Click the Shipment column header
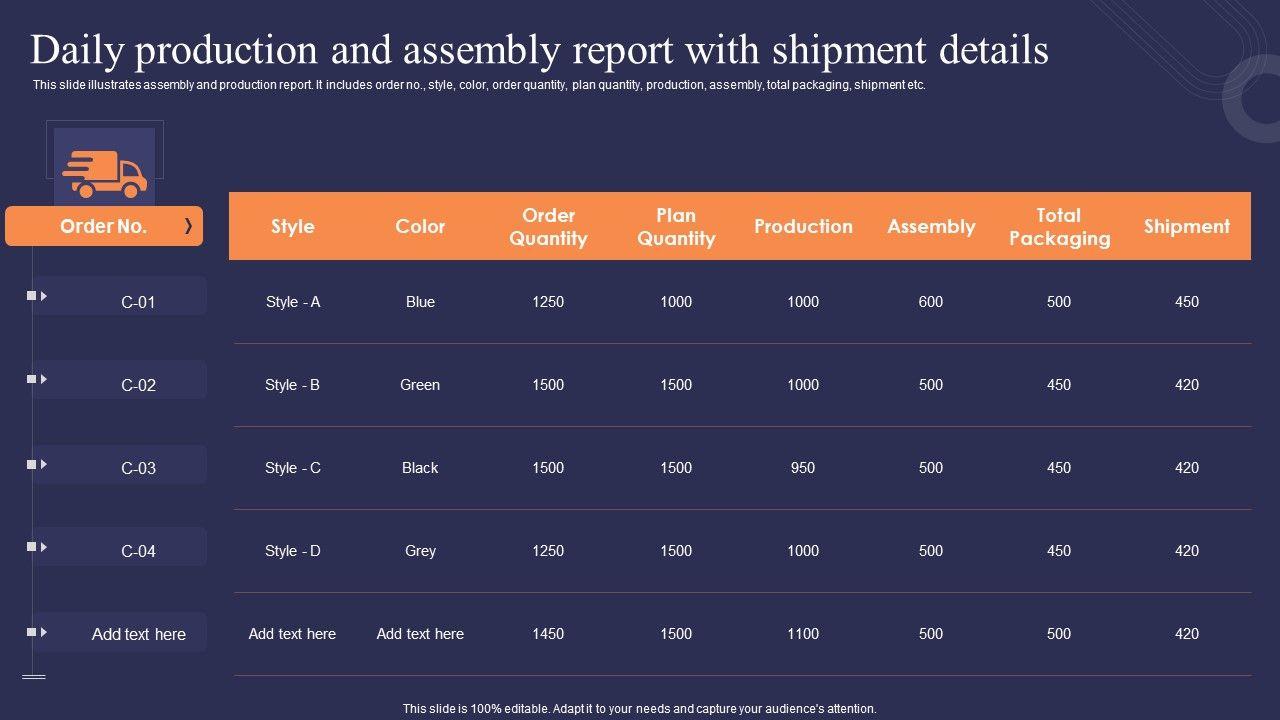This screenshot has width=1280, height=720. click(x=1186, y=226)
